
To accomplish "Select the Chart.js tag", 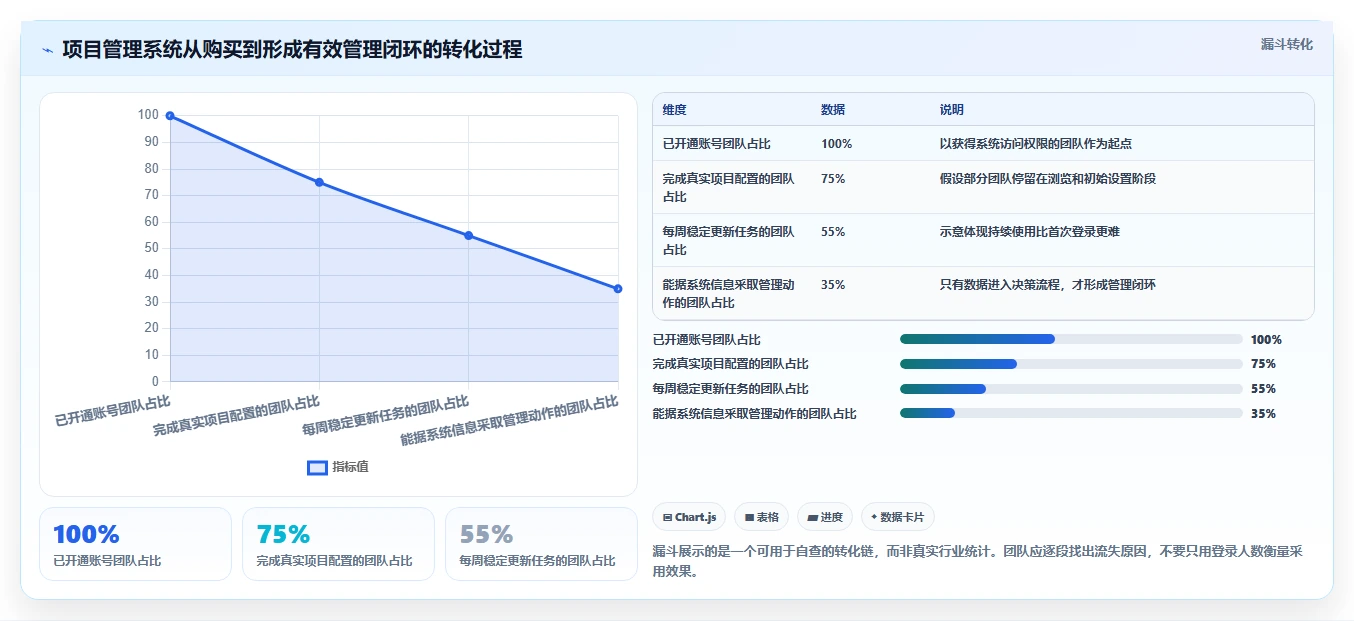I will (689, 517).
